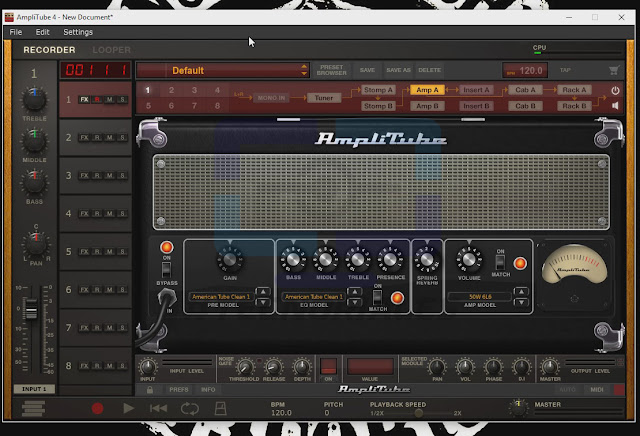Open the File menu

tap(16, 32)
